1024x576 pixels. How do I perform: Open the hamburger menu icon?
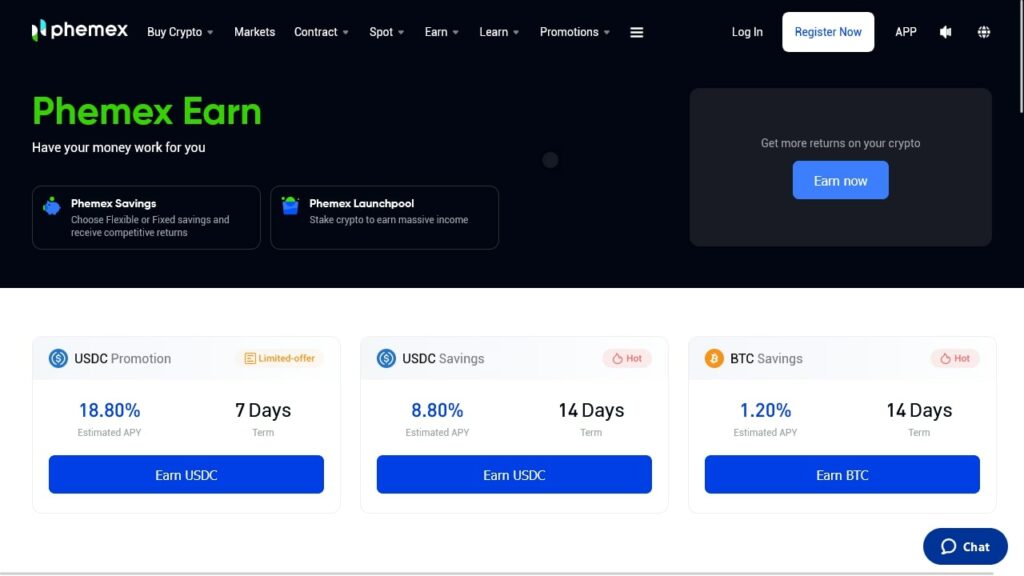tap(637, 32)
